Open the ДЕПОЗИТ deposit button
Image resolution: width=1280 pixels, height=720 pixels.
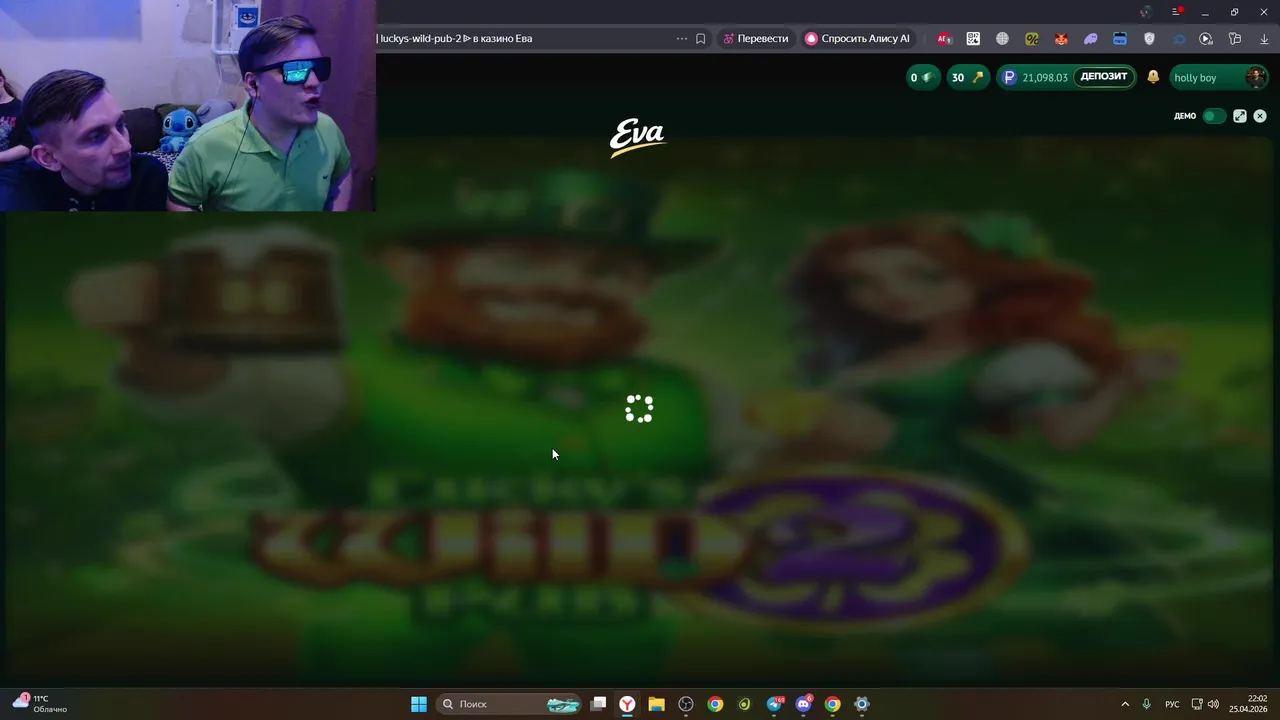(1104, 77)
